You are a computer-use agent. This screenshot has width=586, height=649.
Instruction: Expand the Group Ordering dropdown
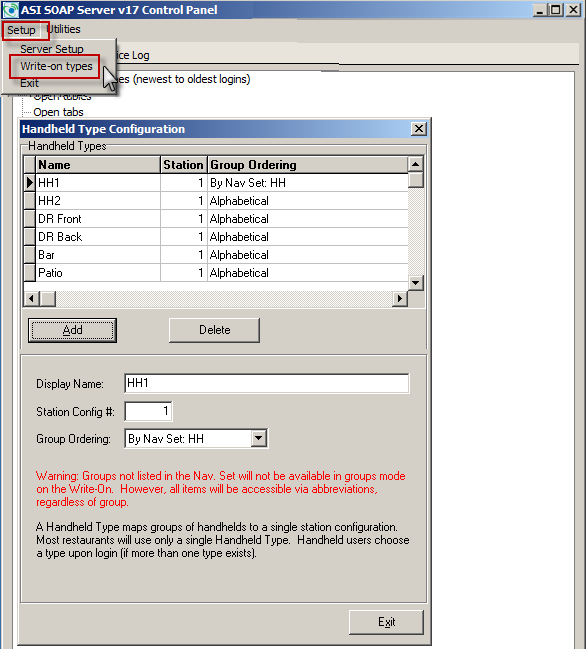point(259,438)
